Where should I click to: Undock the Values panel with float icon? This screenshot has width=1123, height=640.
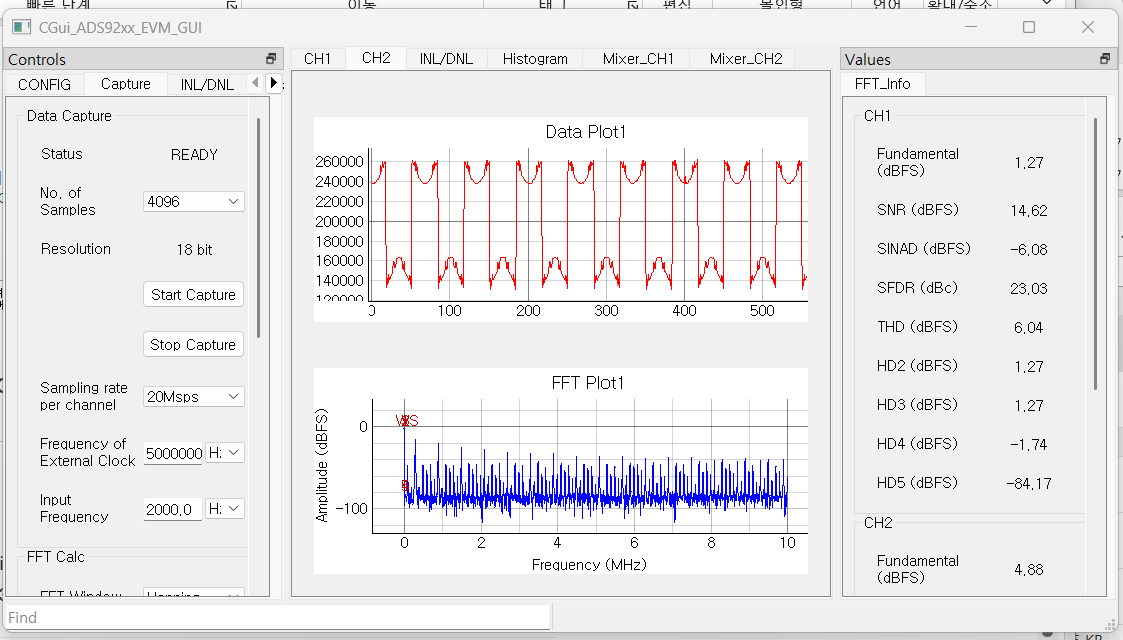(x=1105, y=59)
